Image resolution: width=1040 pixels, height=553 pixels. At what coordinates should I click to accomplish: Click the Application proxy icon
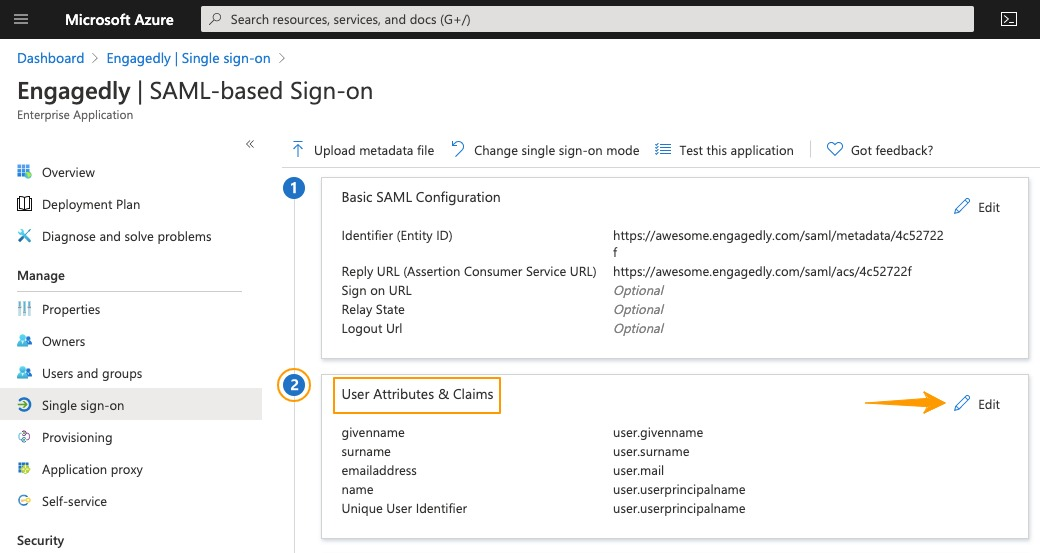click(25, 469)
